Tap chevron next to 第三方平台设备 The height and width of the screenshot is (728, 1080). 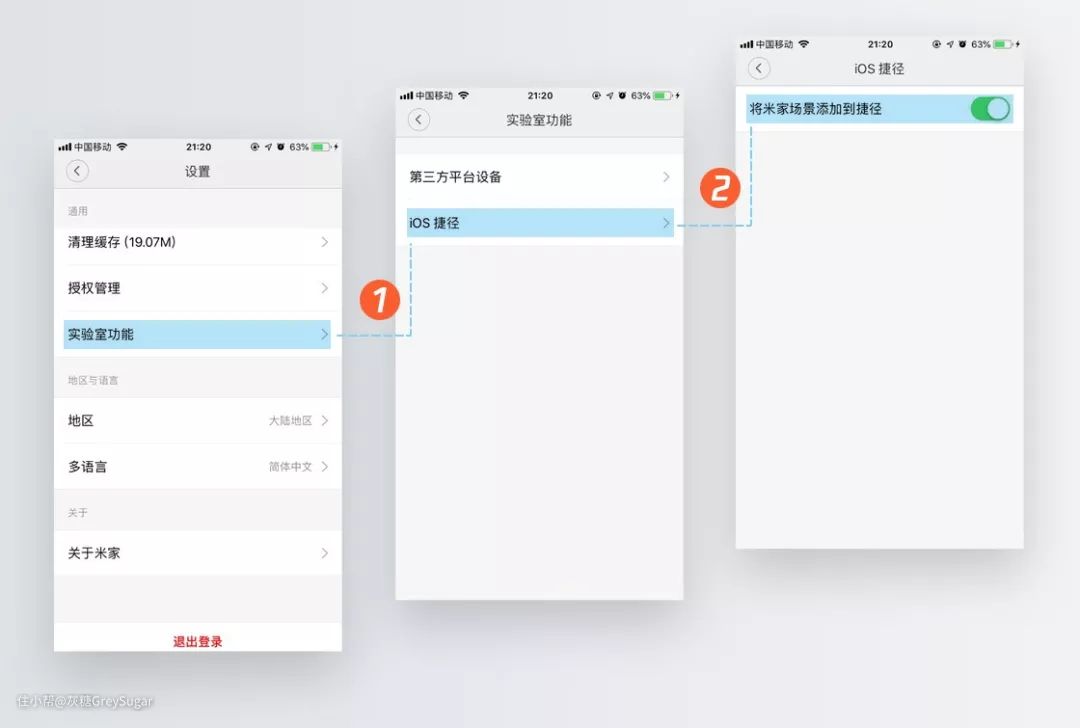(666, 177)
